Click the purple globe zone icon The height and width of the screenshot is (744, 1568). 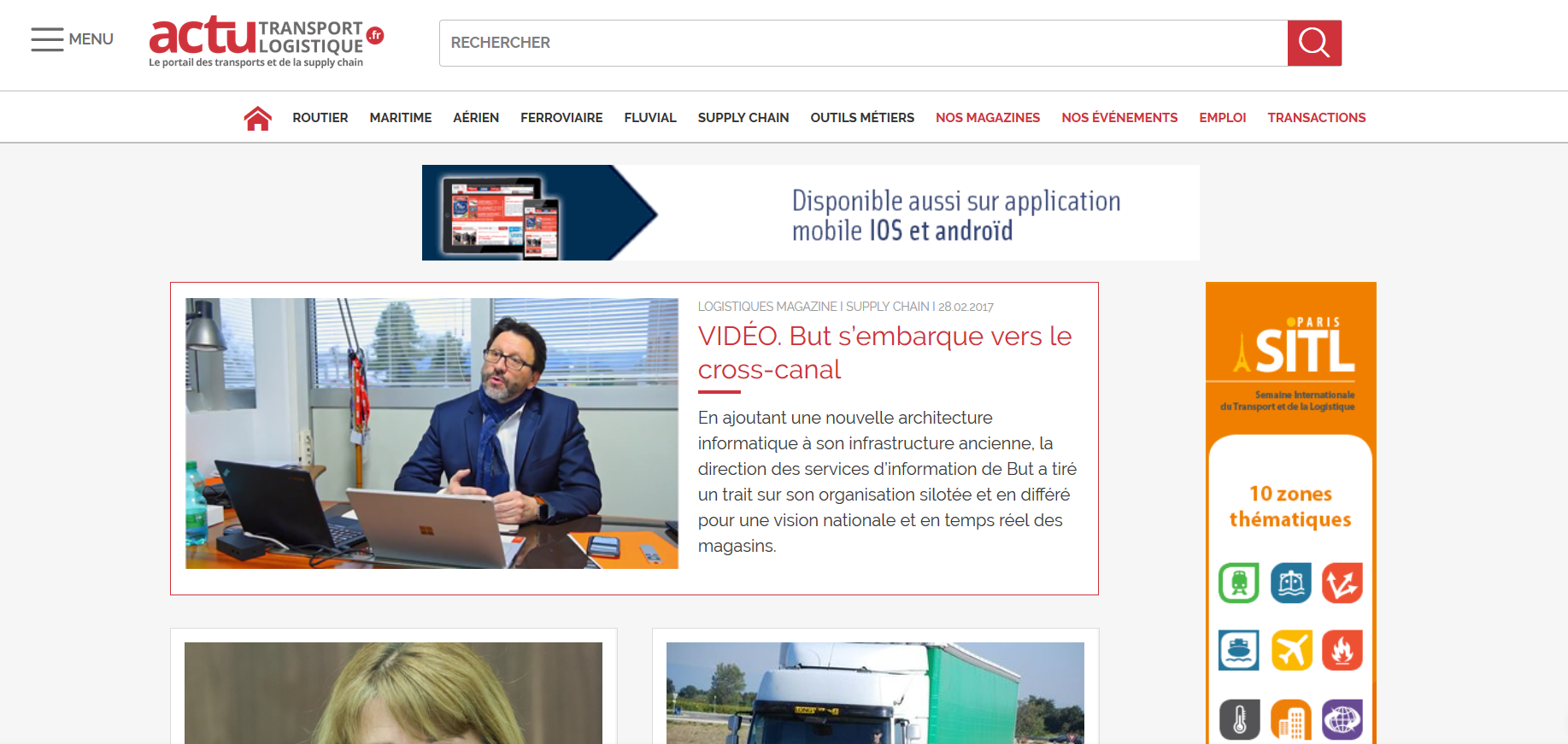[x=1342, y=719]
